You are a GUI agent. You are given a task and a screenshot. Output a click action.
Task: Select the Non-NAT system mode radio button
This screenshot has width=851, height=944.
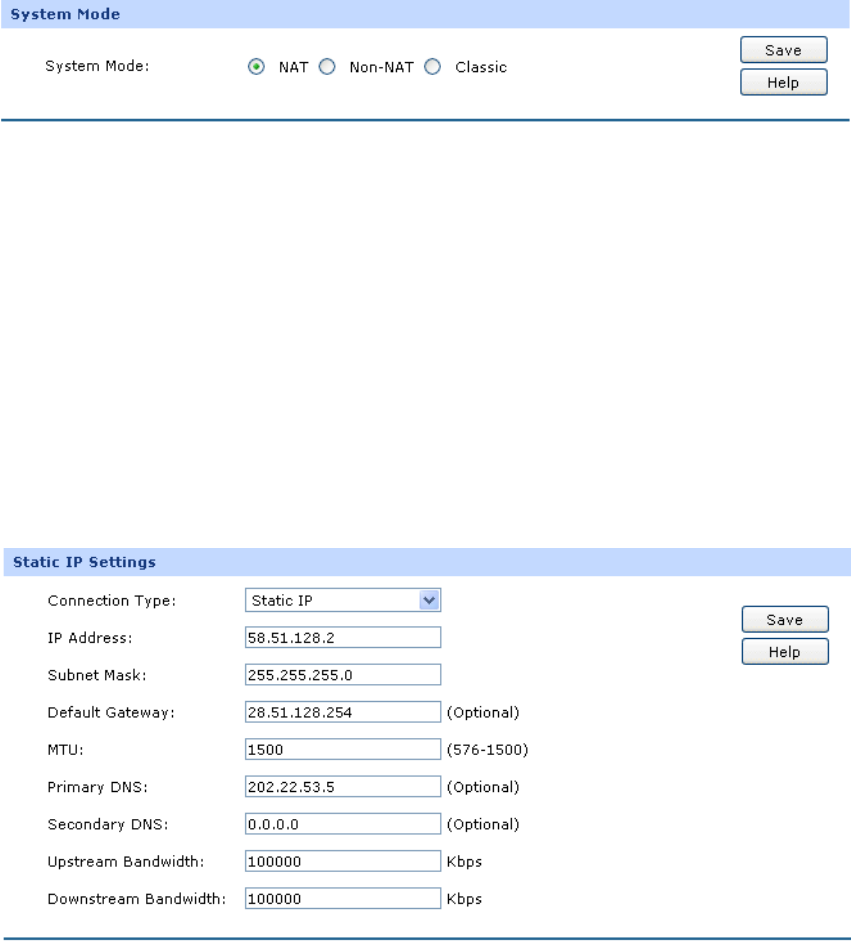(x=327, y=67)
